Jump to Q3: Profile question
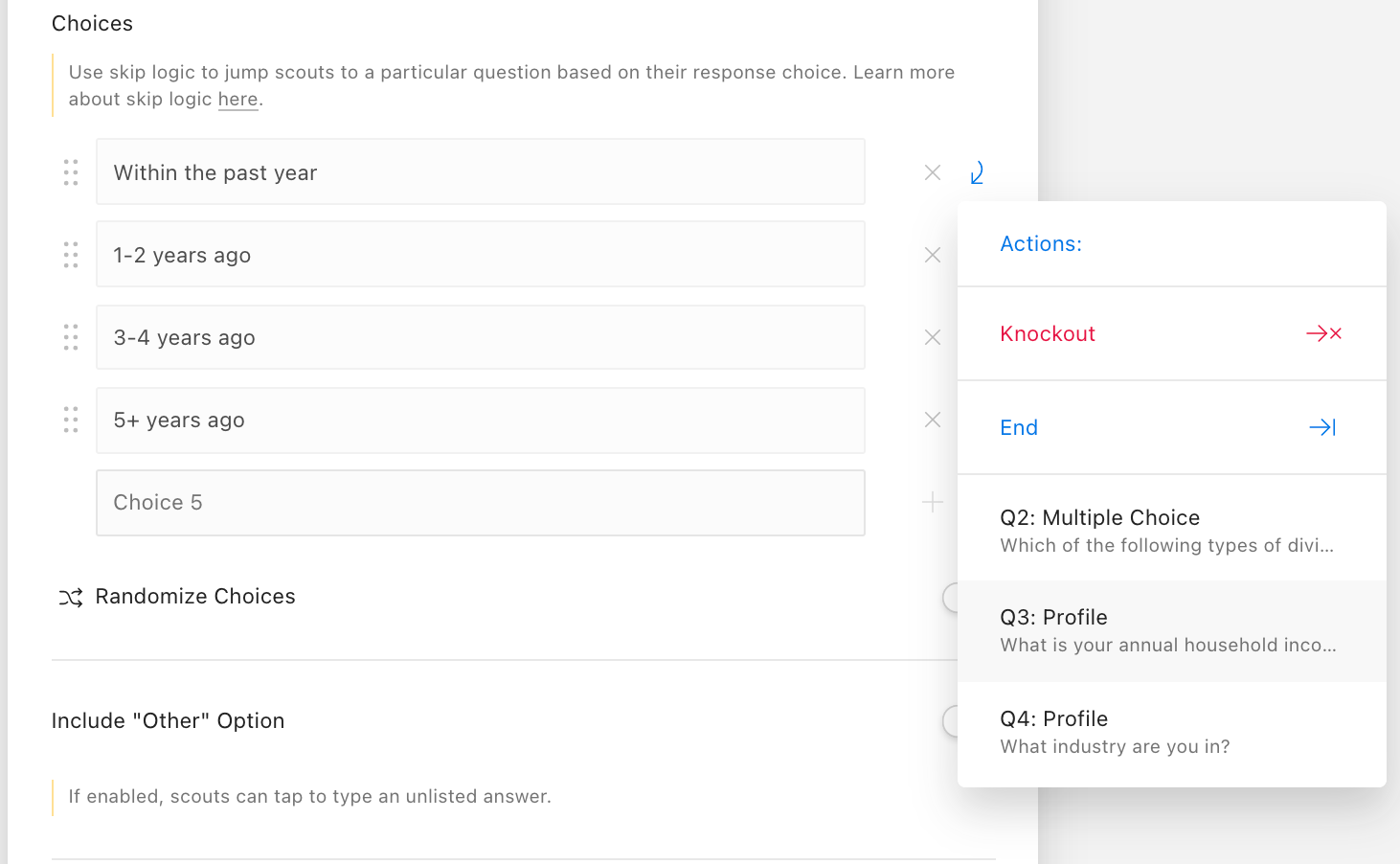This screenshot has height=864, width=1400. pyautogui.click(x=1172, y=631)
